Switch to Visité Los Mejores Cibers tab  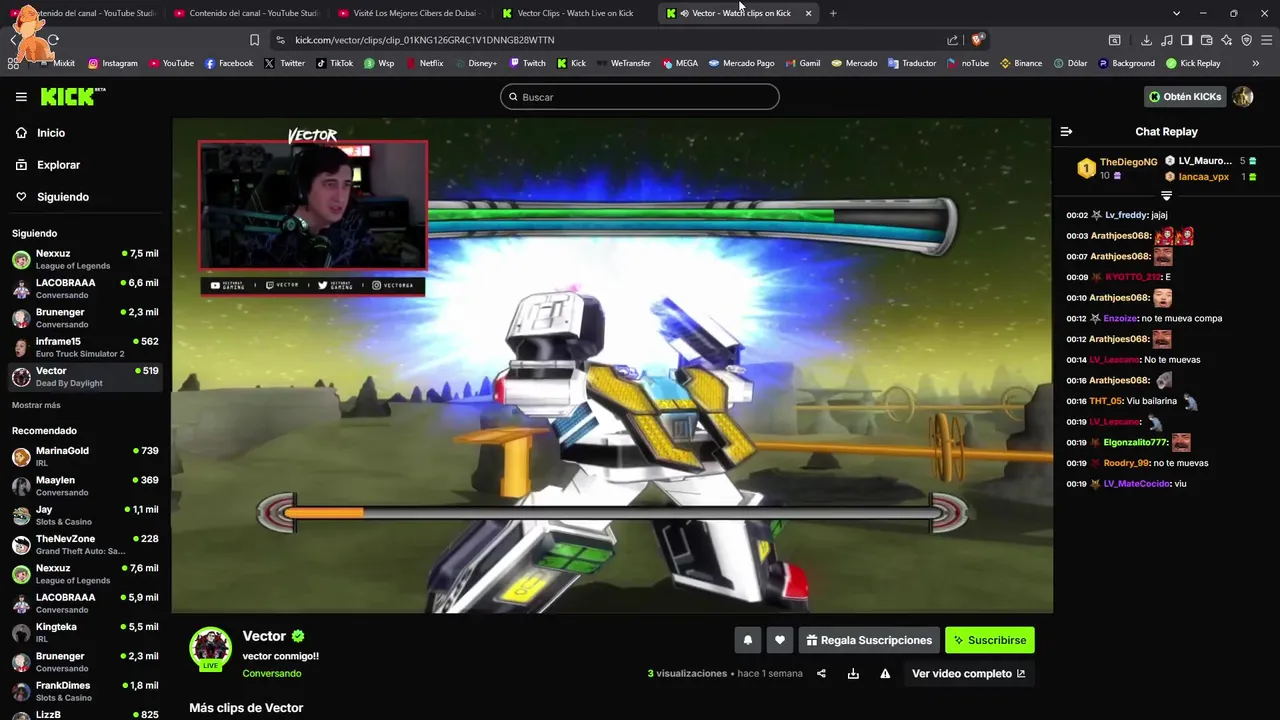[410, 13]
